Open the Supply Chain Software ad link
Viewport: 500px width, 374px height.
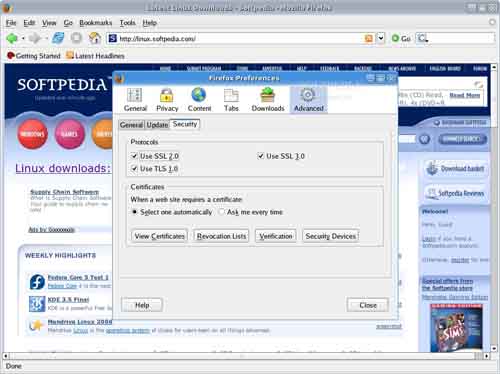coord(64,192)
